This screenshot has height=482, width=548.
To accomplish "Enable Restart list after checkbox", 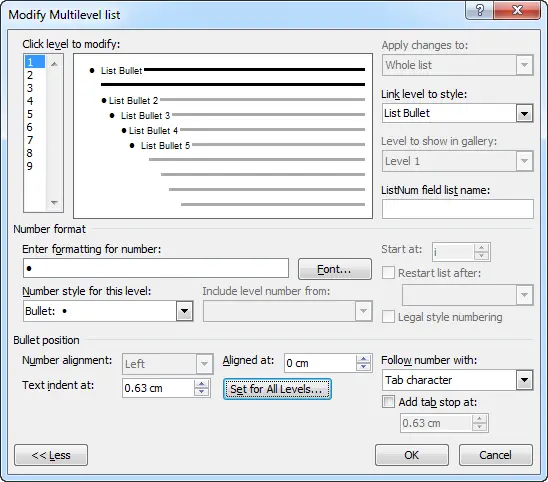I will (388, 273).
